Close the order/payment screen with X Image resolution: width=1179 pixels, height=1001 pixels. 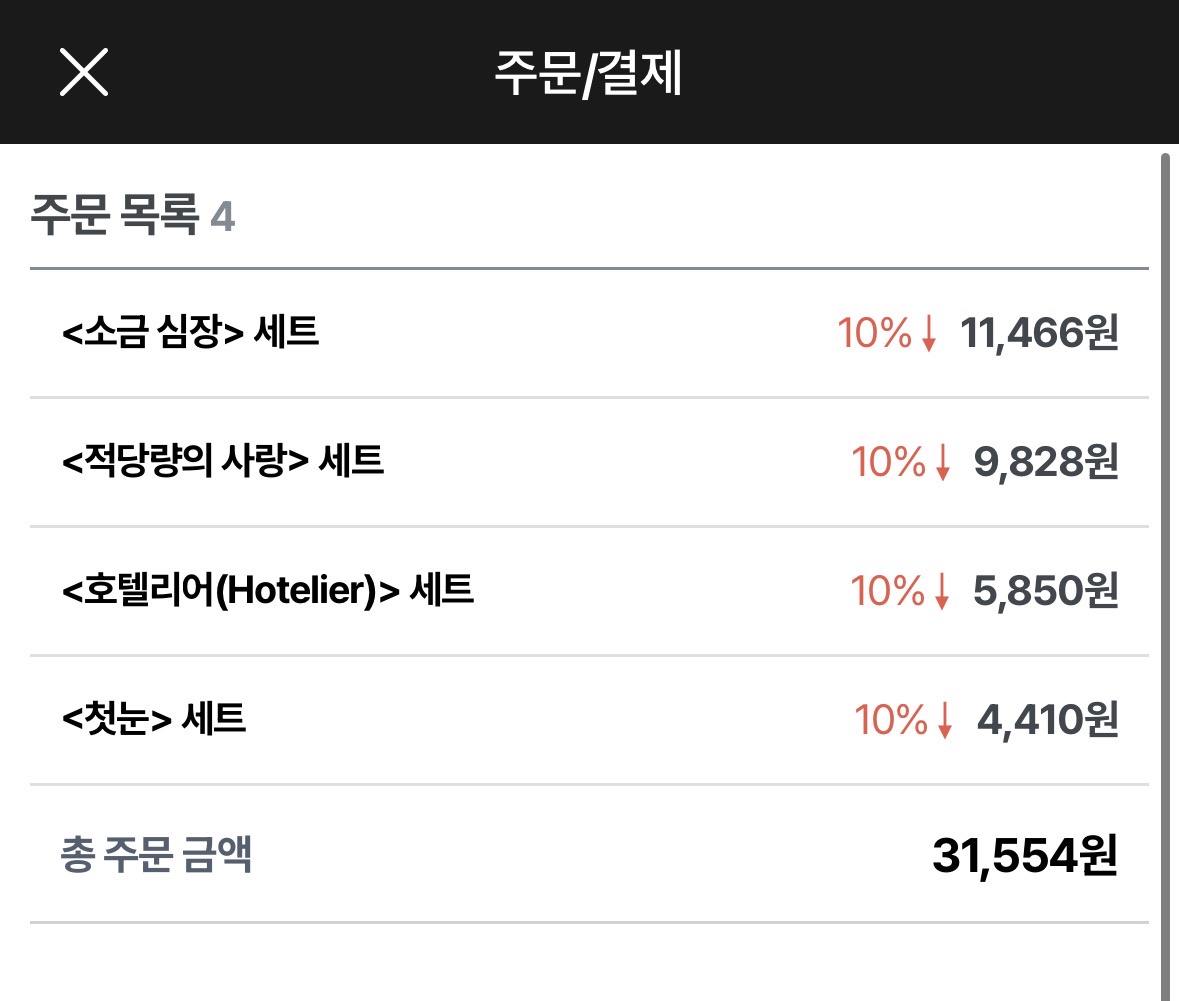click(84, 73)
